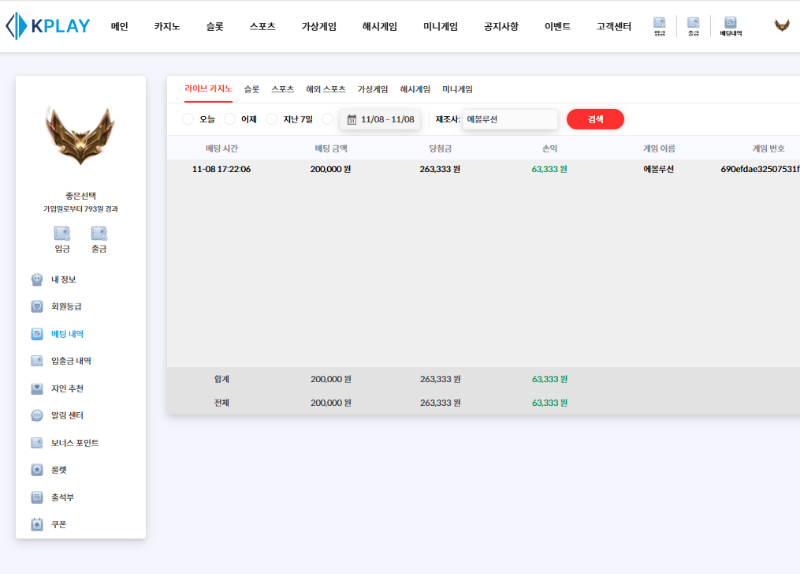Open 회원등급 in the sidebar
The image size is (800, 574).
(x=66, y=307)
